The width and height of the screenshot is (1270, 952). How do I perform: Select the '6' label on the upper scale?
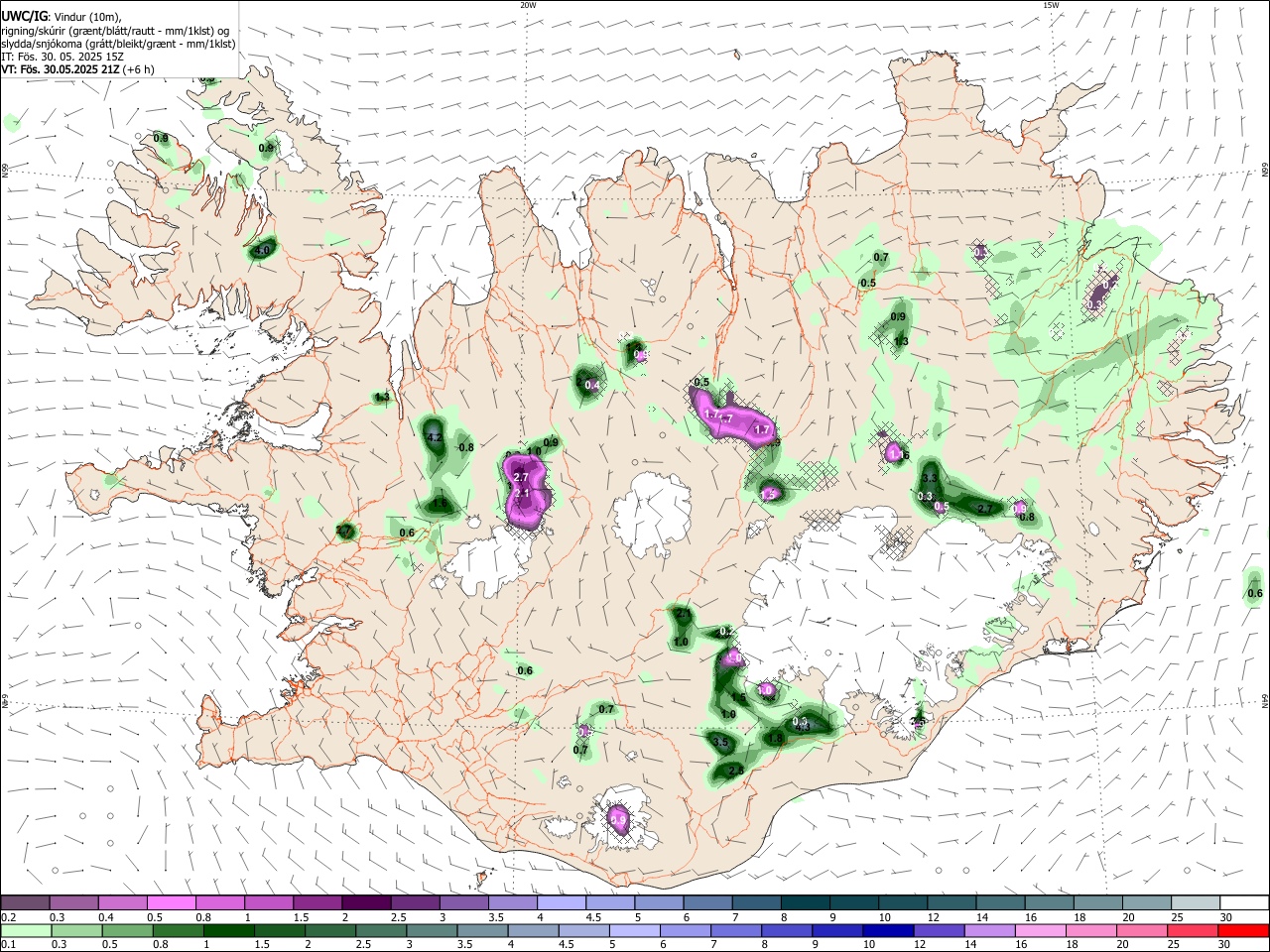pos(686,917)
